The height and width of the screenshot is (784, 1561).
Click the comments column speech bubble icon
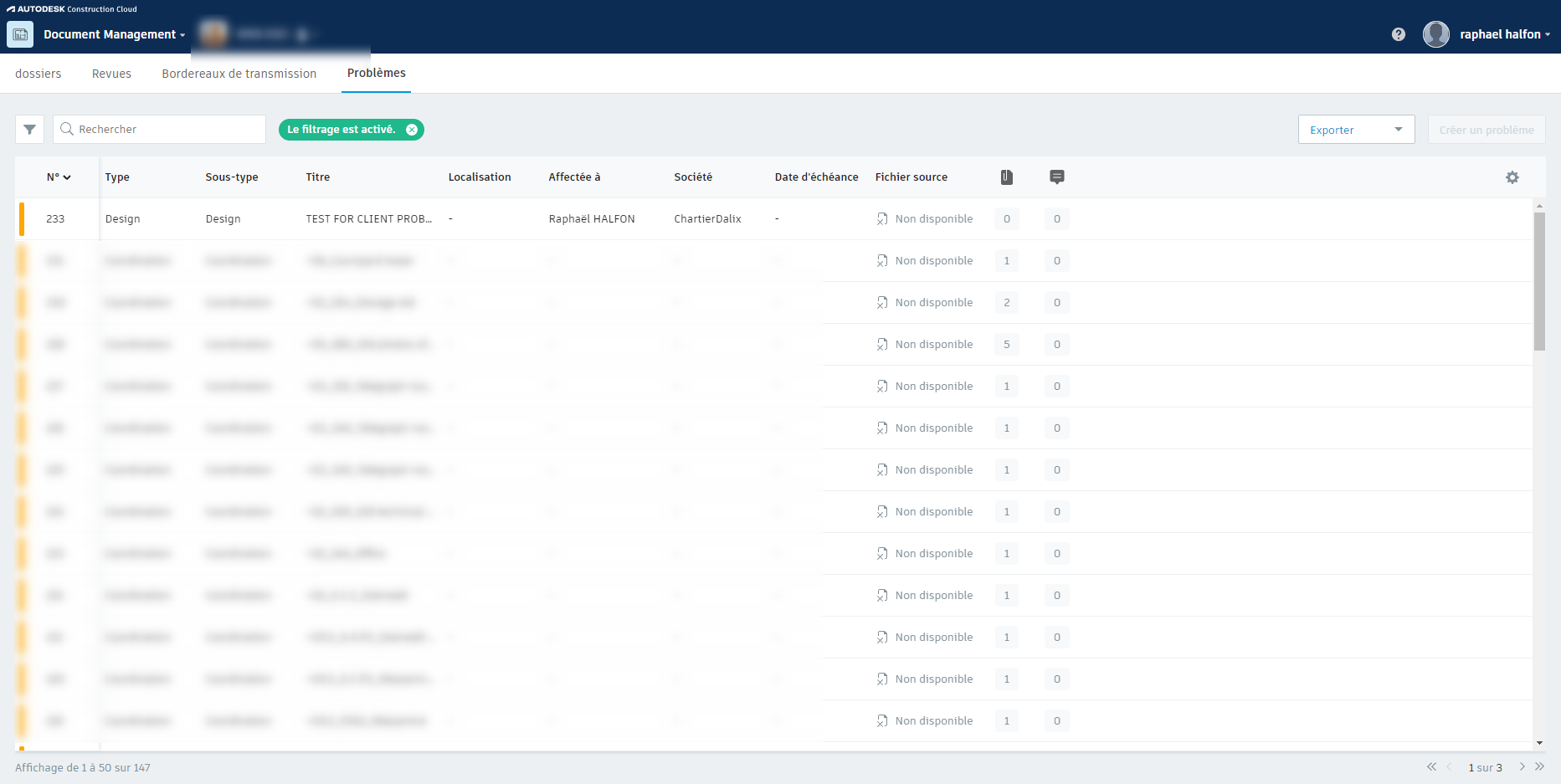pyautogui.click(x=1056, y=177)
